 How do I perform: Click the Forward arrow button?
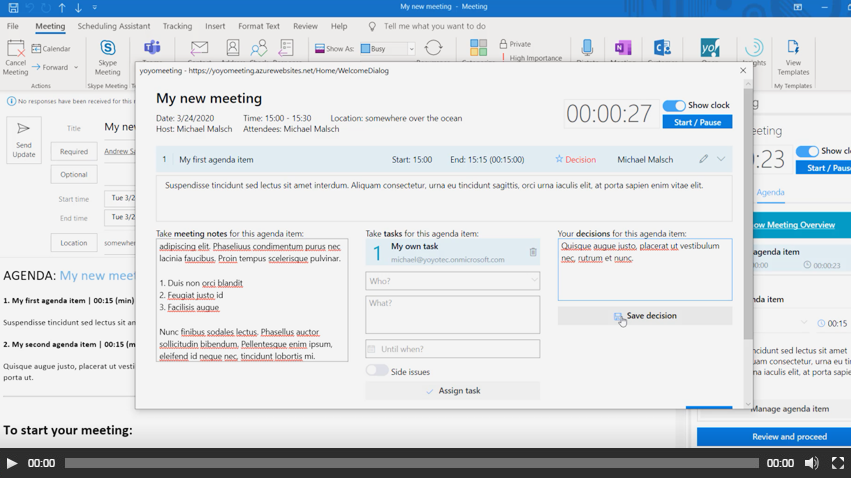(x=50, y=67)
